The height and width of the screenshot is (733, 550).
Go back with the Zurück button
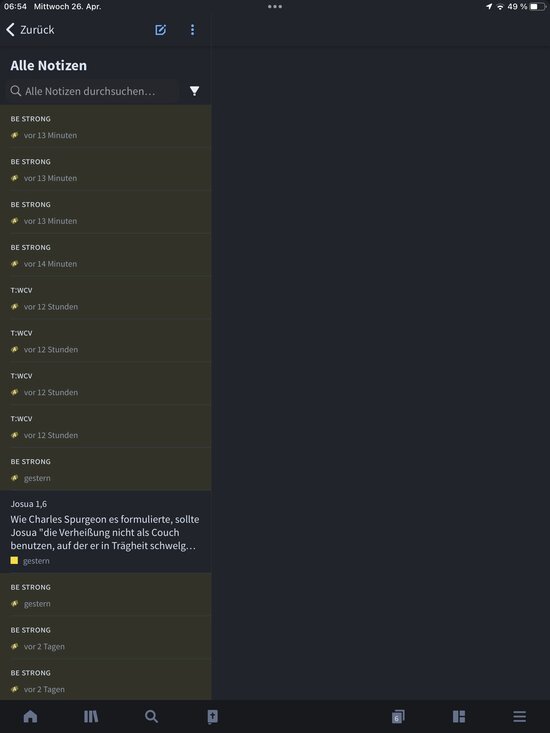click(x=30, y=30)
